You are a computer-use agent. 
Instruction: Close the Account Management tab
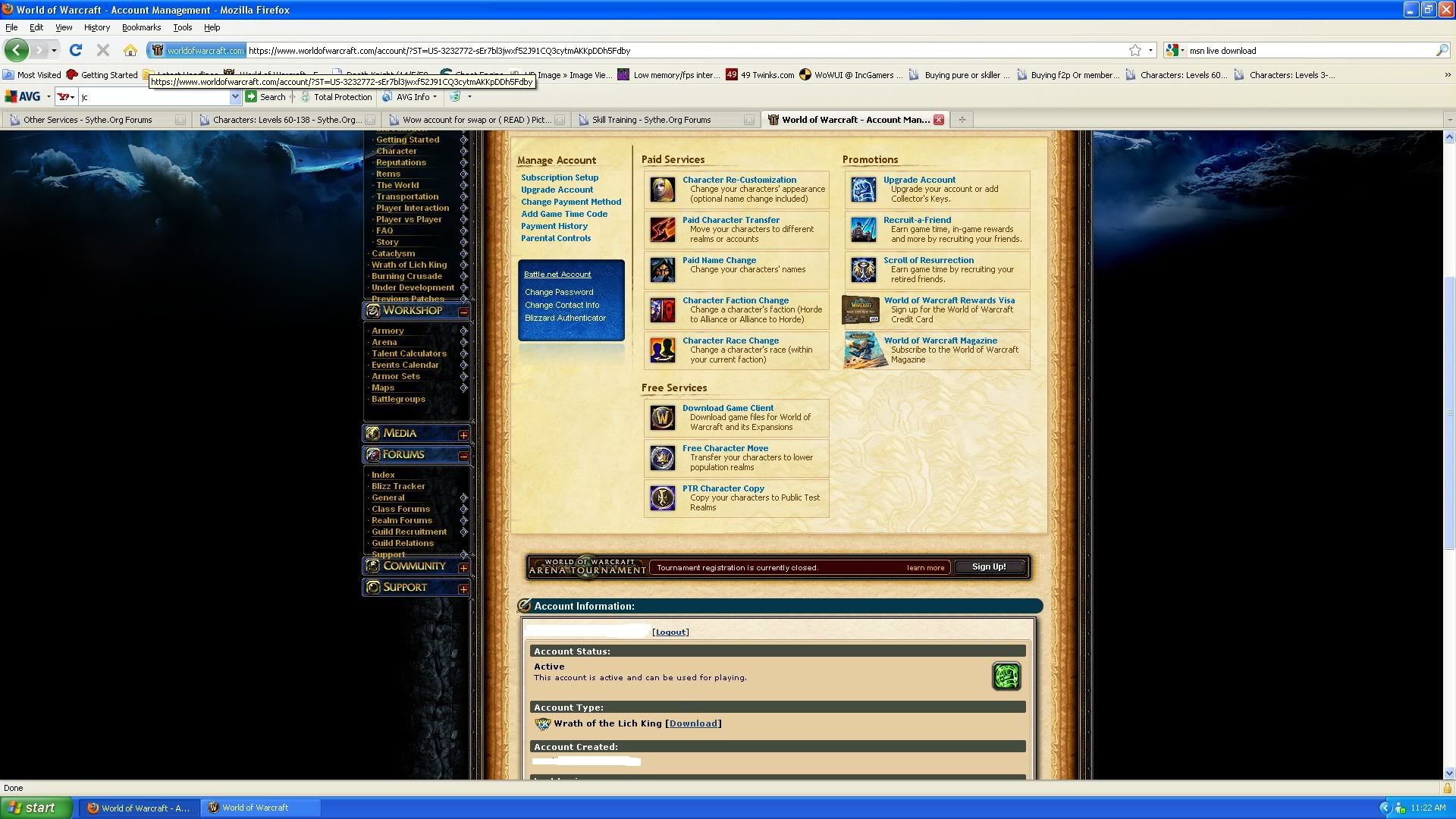939,120
